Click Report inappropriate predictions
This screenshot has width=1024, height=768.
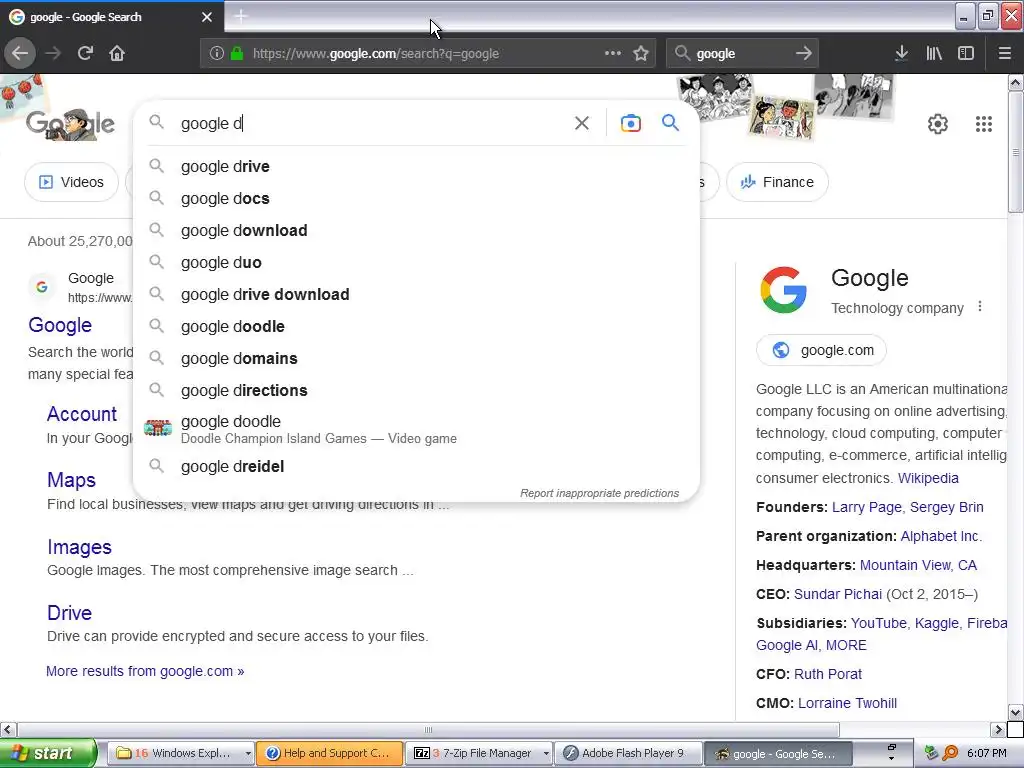pos(599,493)
